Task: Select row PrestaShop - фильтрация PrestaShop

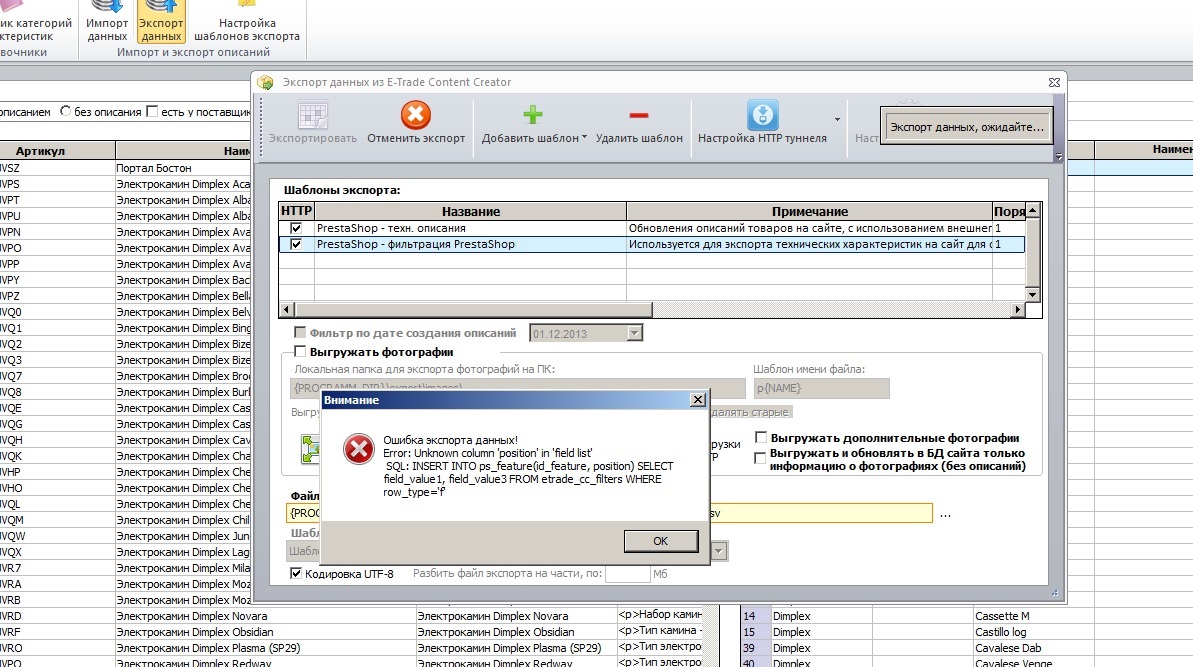Action: 651,244
